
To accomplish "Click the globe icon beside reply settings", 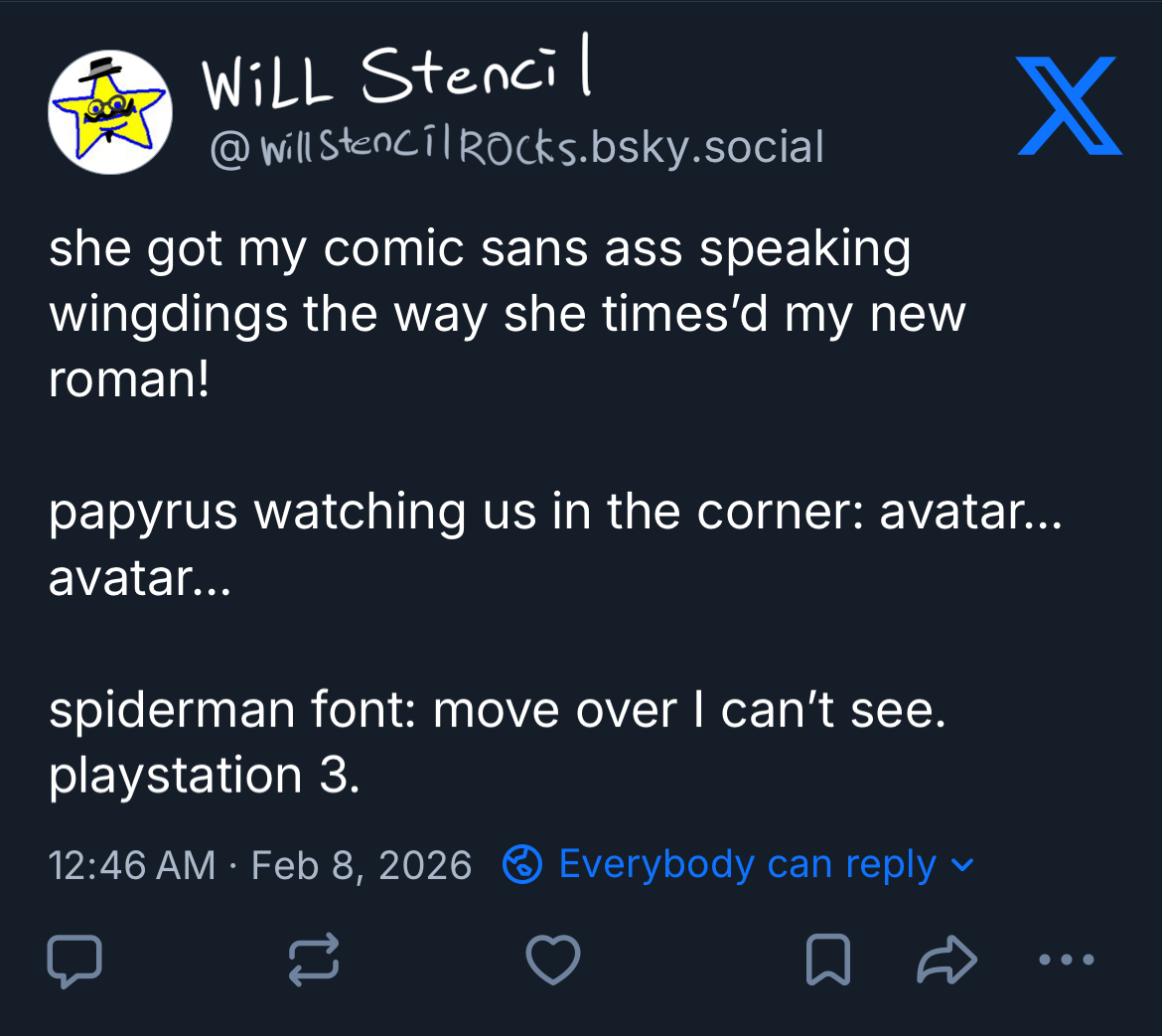I will coord(522,864).
